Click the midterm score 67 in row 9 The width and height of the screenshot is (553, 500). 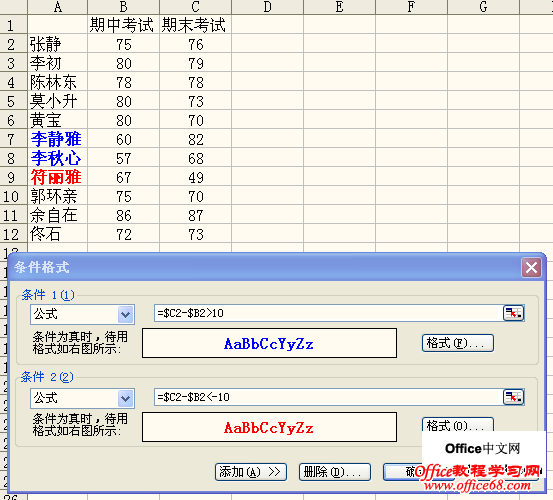[123, 177]
